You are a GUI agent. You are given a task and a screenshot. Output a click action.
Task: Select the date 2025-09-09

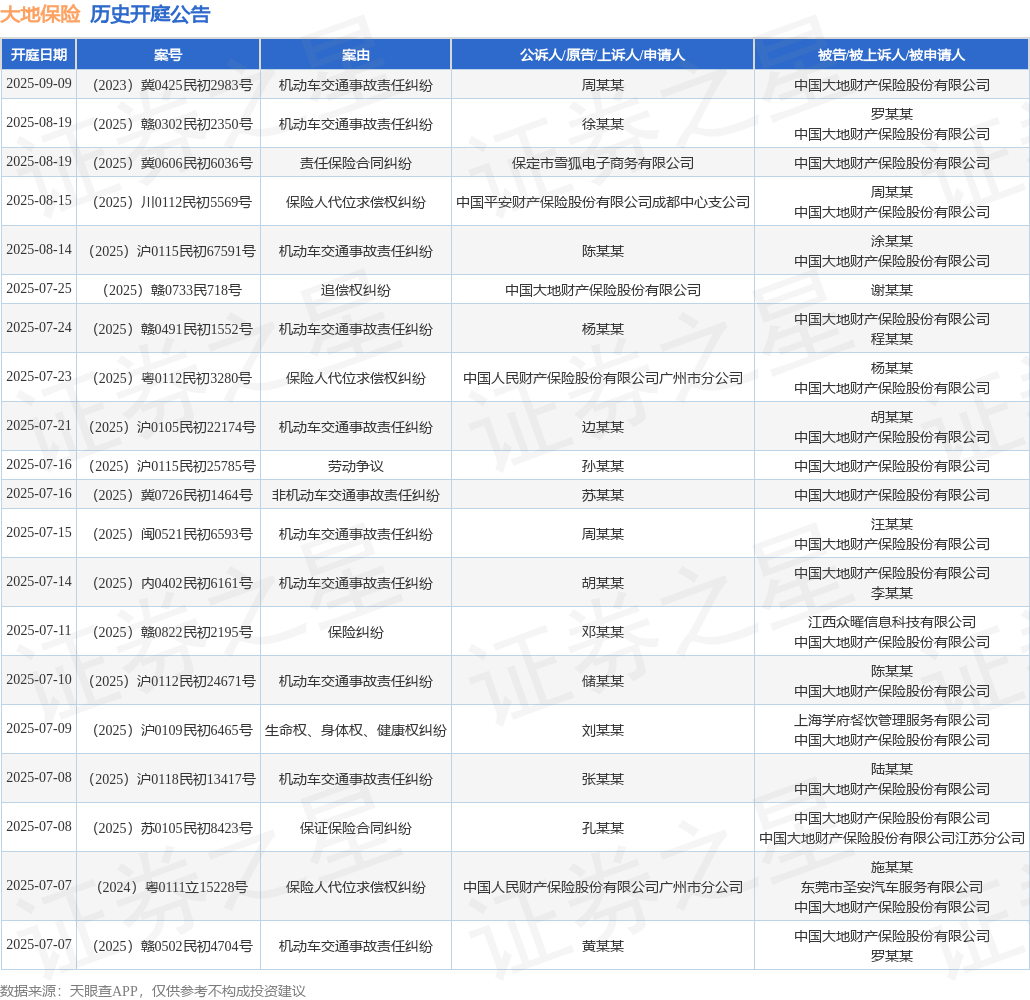pos(39,83)
